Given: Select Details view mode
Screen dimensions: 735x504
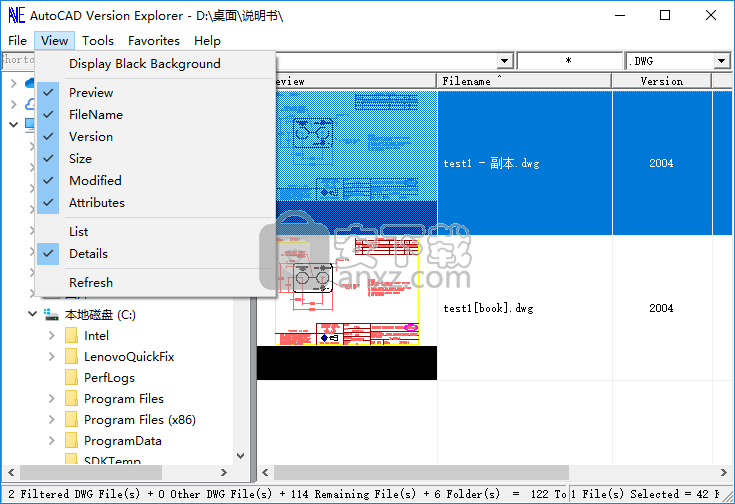Looking at the screenshot, I should click(155, 254).
